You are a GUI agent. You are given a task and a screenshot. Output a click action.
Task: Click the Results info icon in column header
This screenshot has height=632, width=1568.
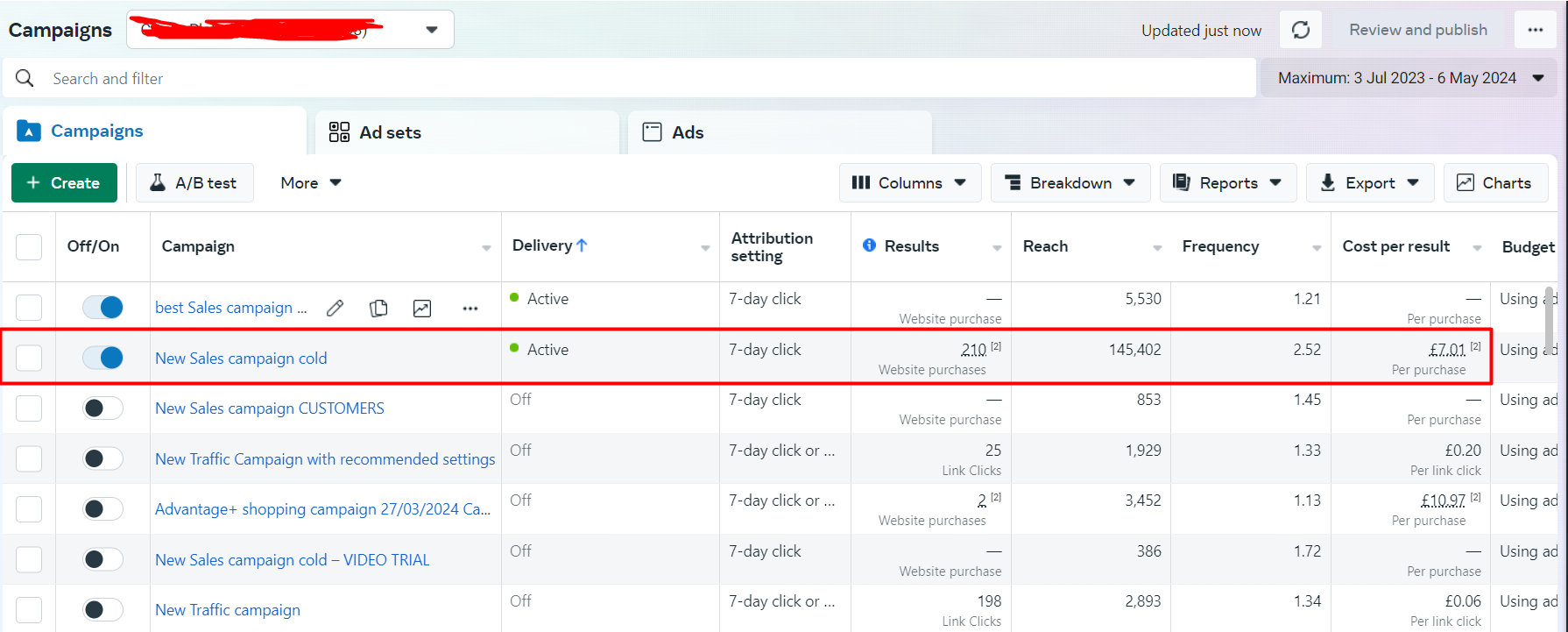[869, 245]
